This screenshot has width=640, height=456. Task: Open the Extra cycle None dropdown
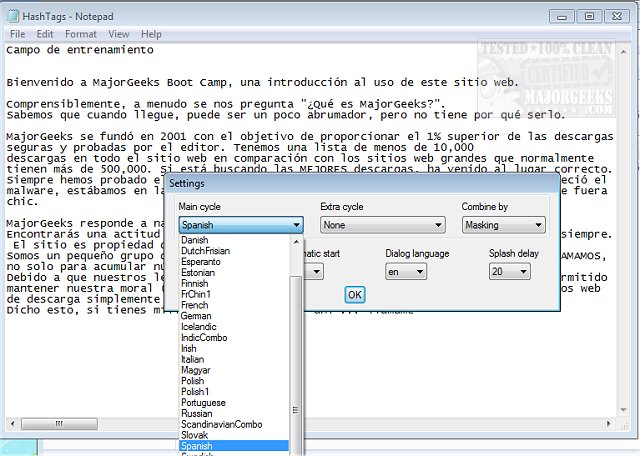click(382, 225)
